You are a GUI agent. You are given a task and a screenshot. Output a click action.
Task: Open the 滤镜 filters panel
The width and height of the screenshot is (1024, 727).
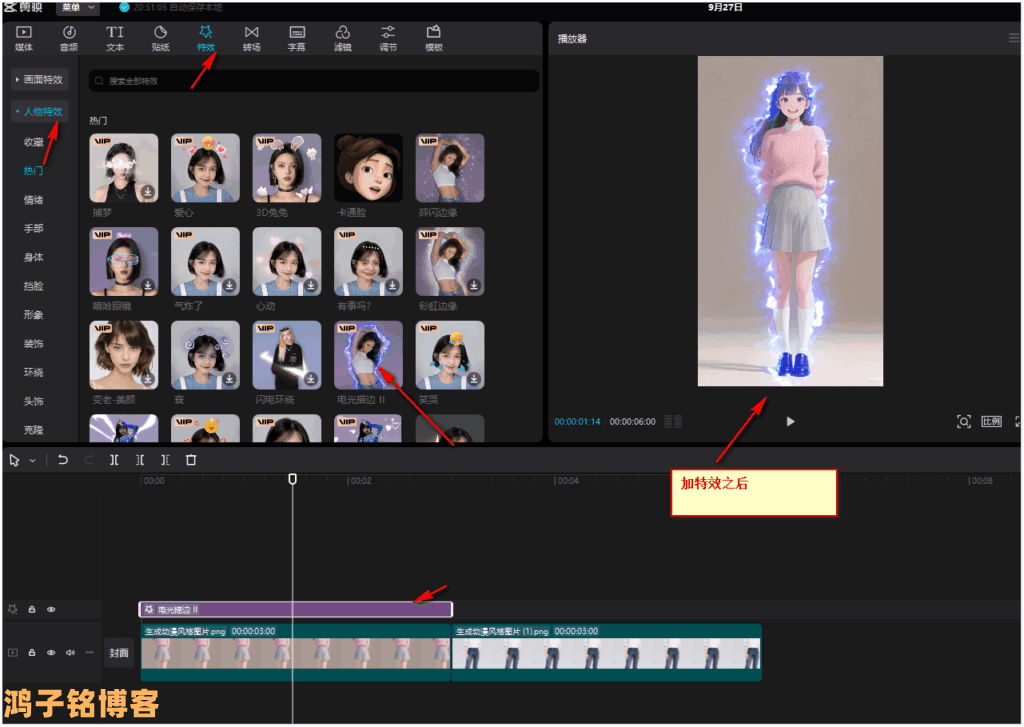[342, 39]
